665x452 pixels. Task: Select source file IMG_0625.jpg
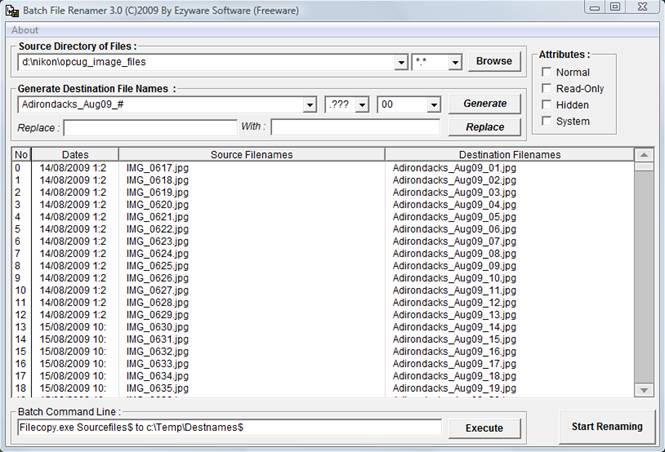tap(157, 266)
